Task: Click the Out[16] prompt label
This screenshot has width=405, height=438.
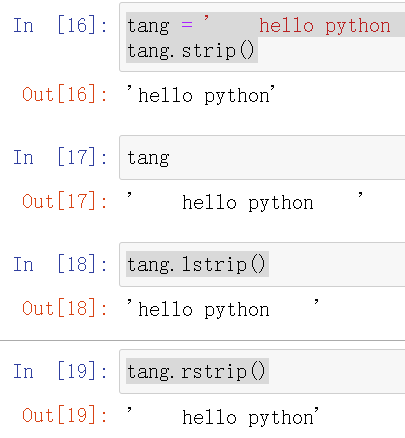Action: point(65,94)
